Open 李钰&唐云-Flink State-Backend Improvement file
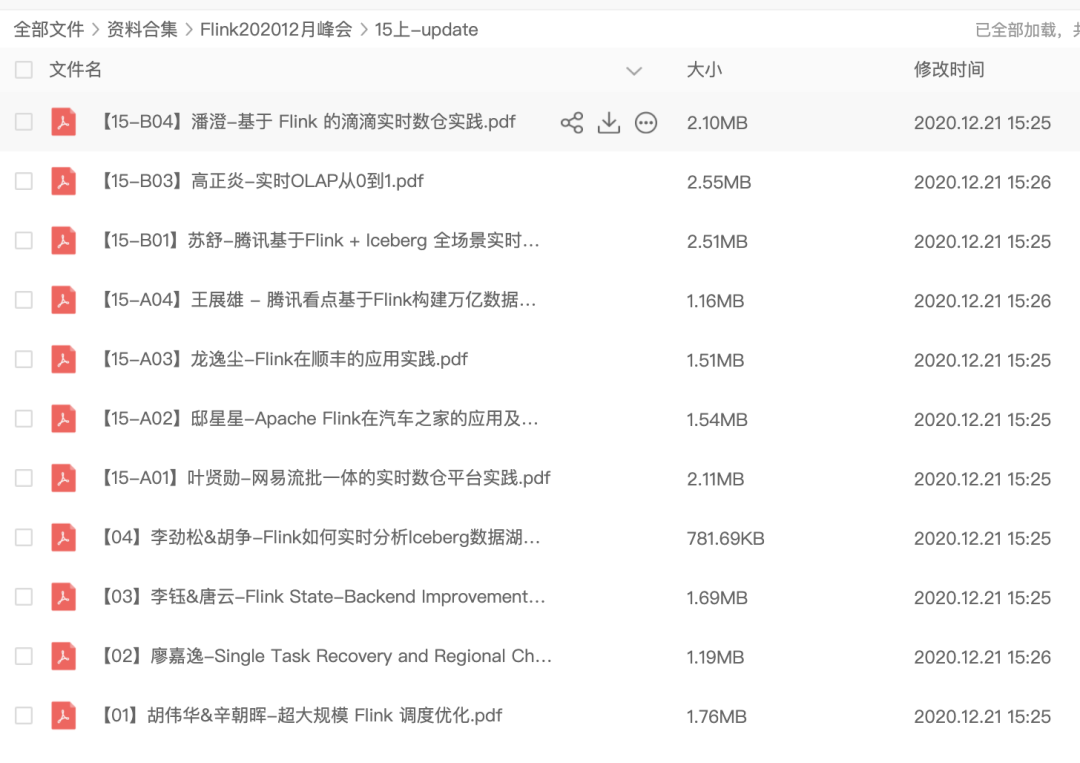This screenshot has width=1080, height=763. click(x=322, y=596)
